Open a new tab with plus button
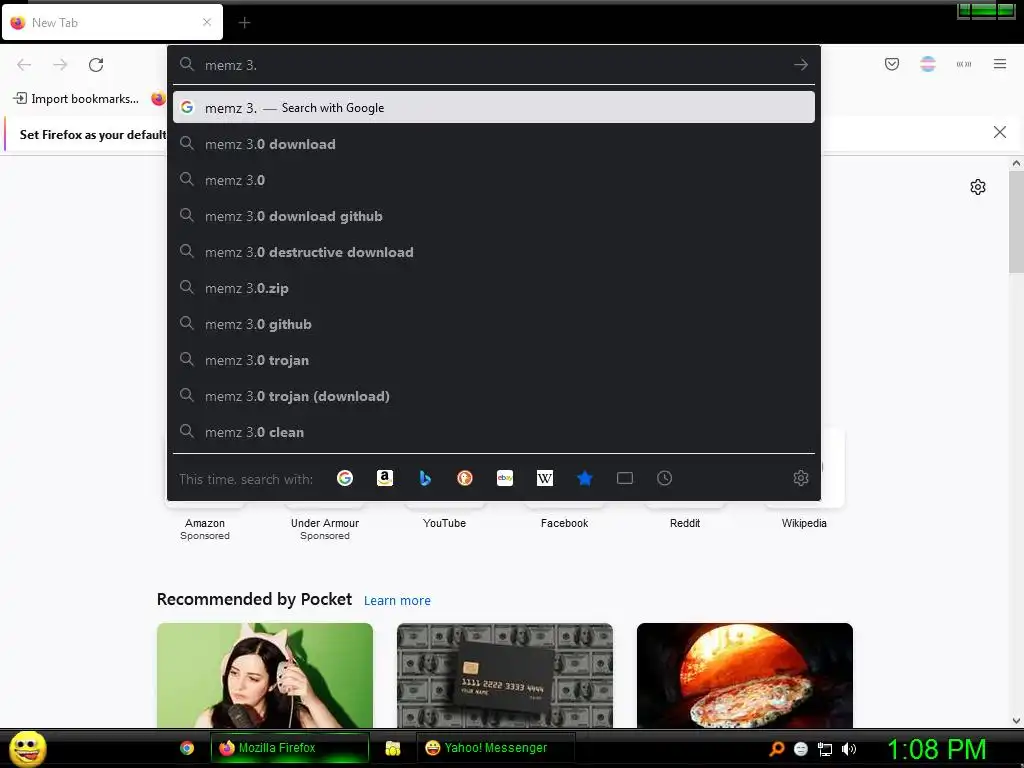 [x=244, y=23]
